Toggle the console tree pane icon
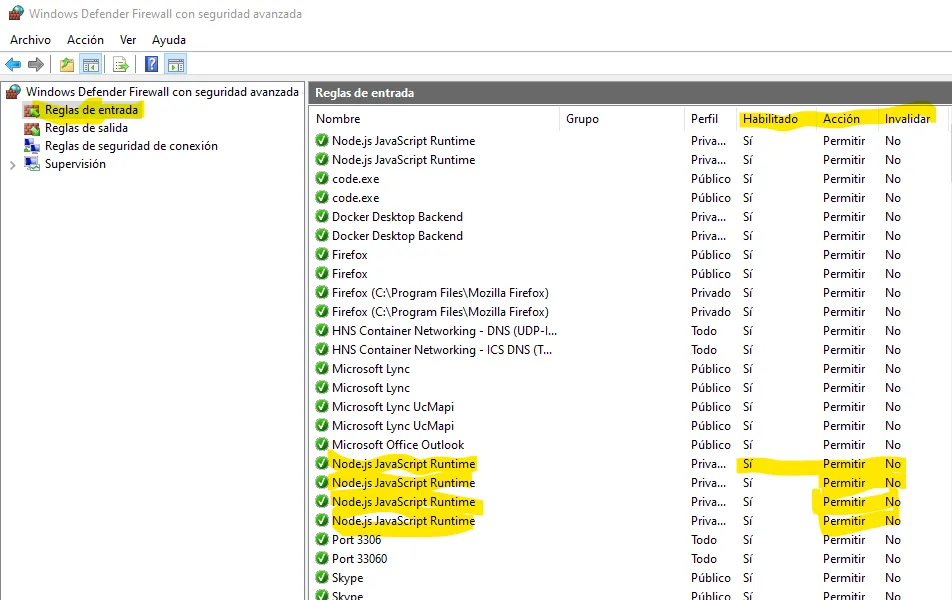The width and height of the screenshot is (952, 600). [x=91, y=64]
